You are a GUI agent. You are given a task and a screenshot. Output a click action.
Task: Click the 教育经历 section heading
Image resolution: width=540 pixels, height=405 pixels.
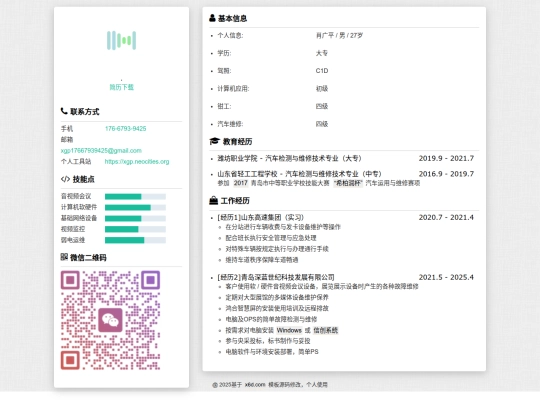pos(237,142)
